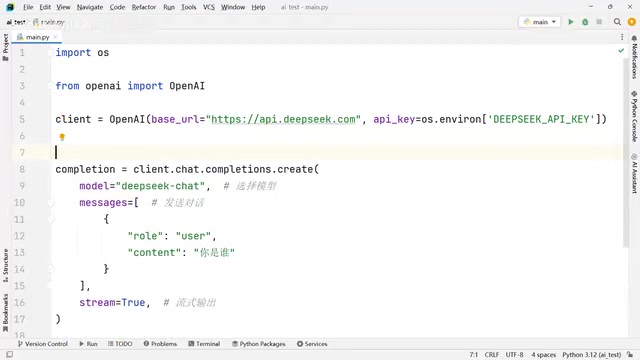Change file encoding via UTF-8 indicator
The width and height of the screenshot is (640, 360).
pos(514,355)
